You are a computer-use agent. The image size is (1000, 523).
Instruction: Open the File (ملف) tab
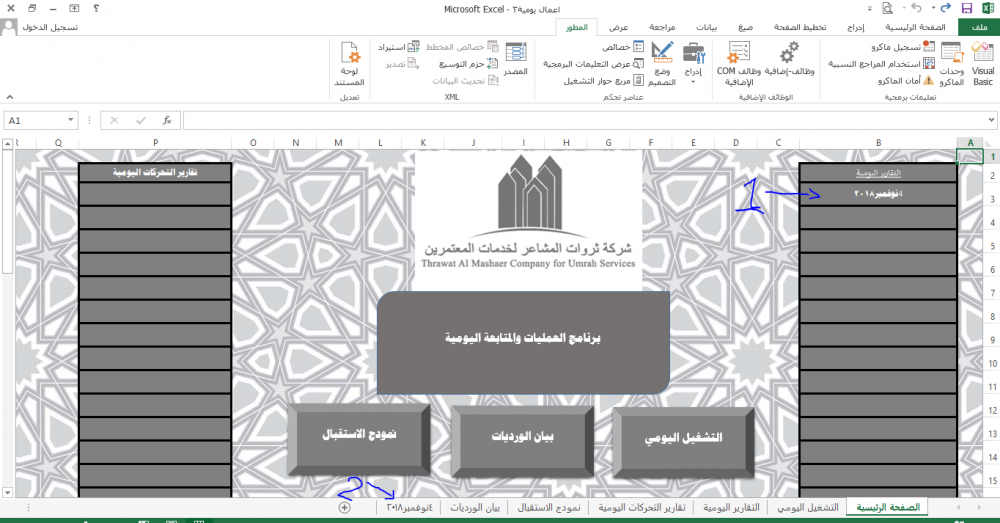(980, 27)
